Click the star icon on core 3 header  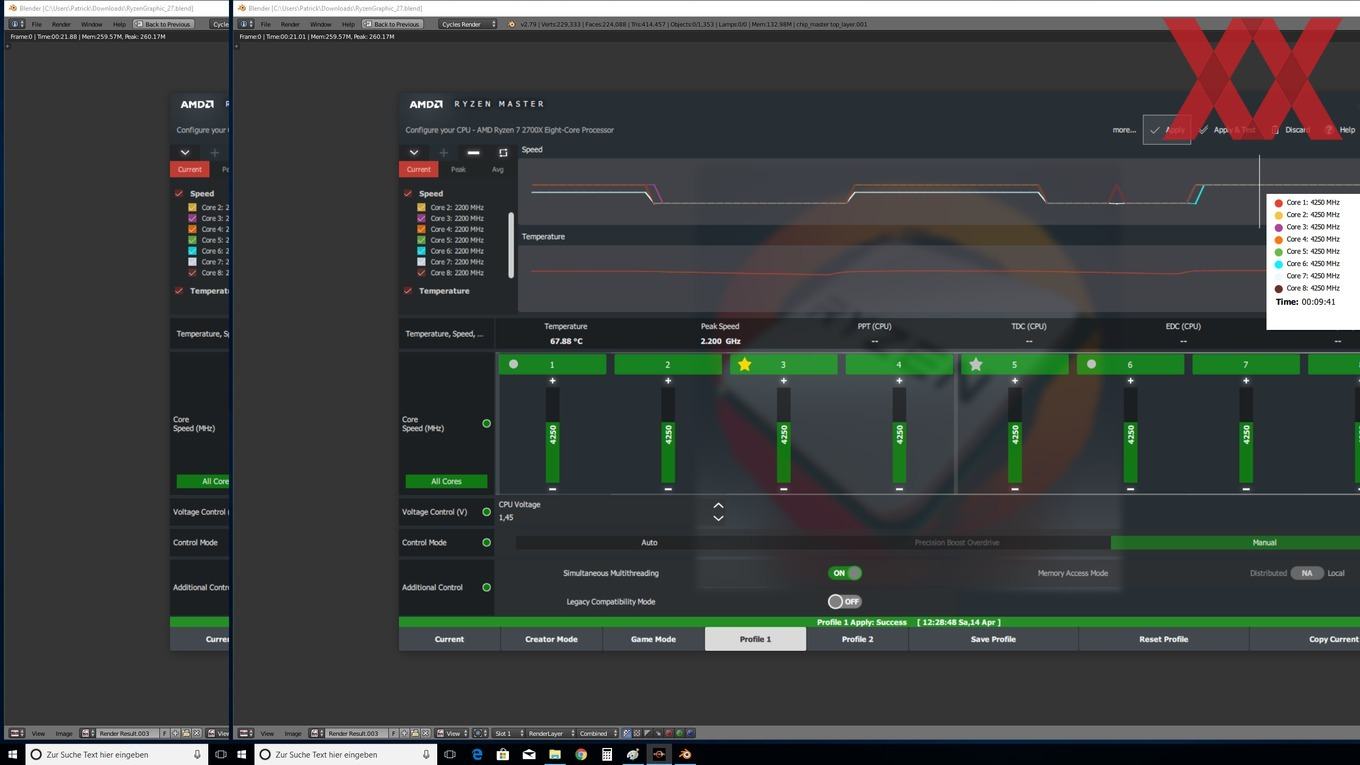[744, 365]
